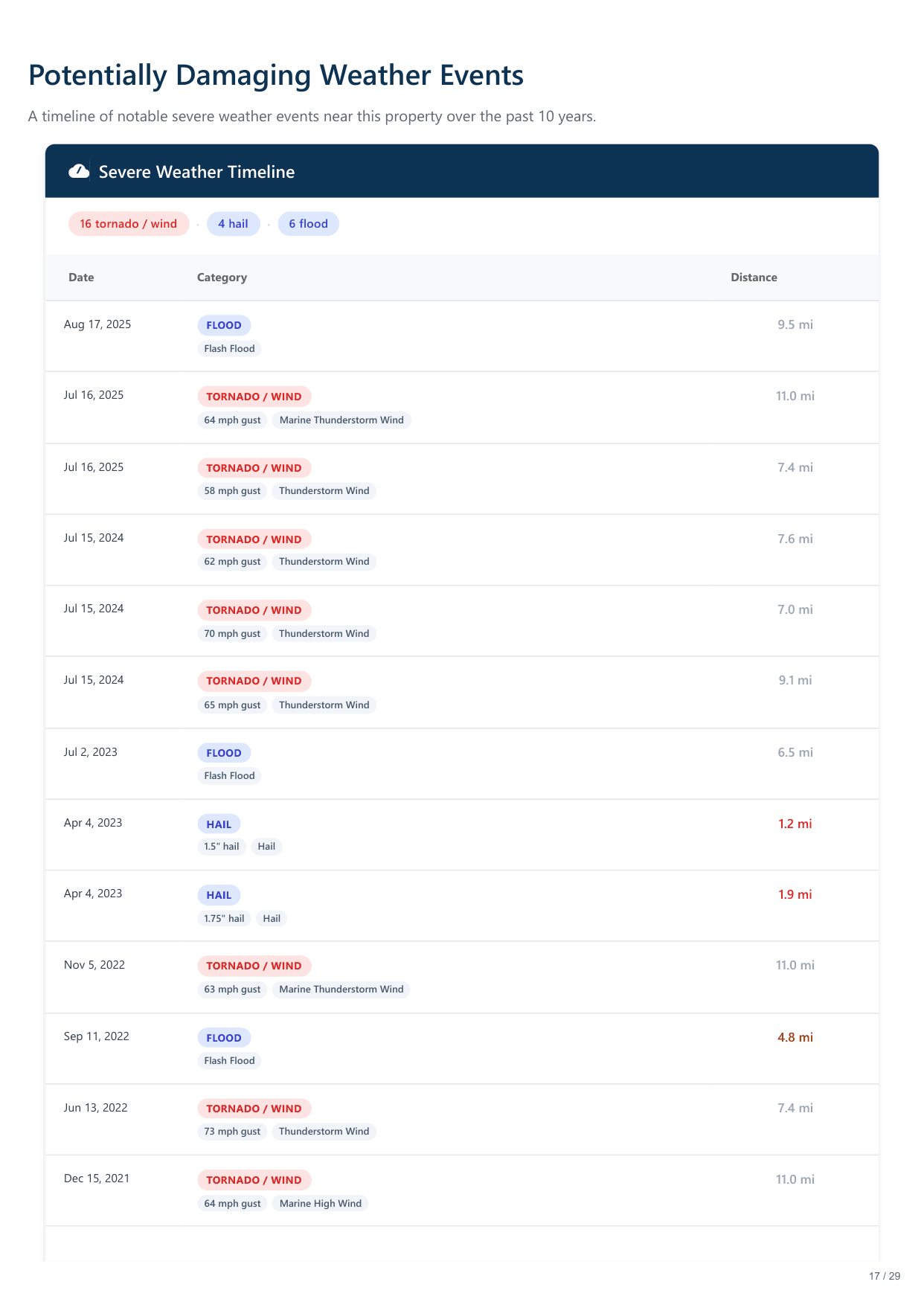Click the FLOOD badge for Jul 2, 2023
Image resolution: width=924 pixels, height=1305 pixels.
224,753
